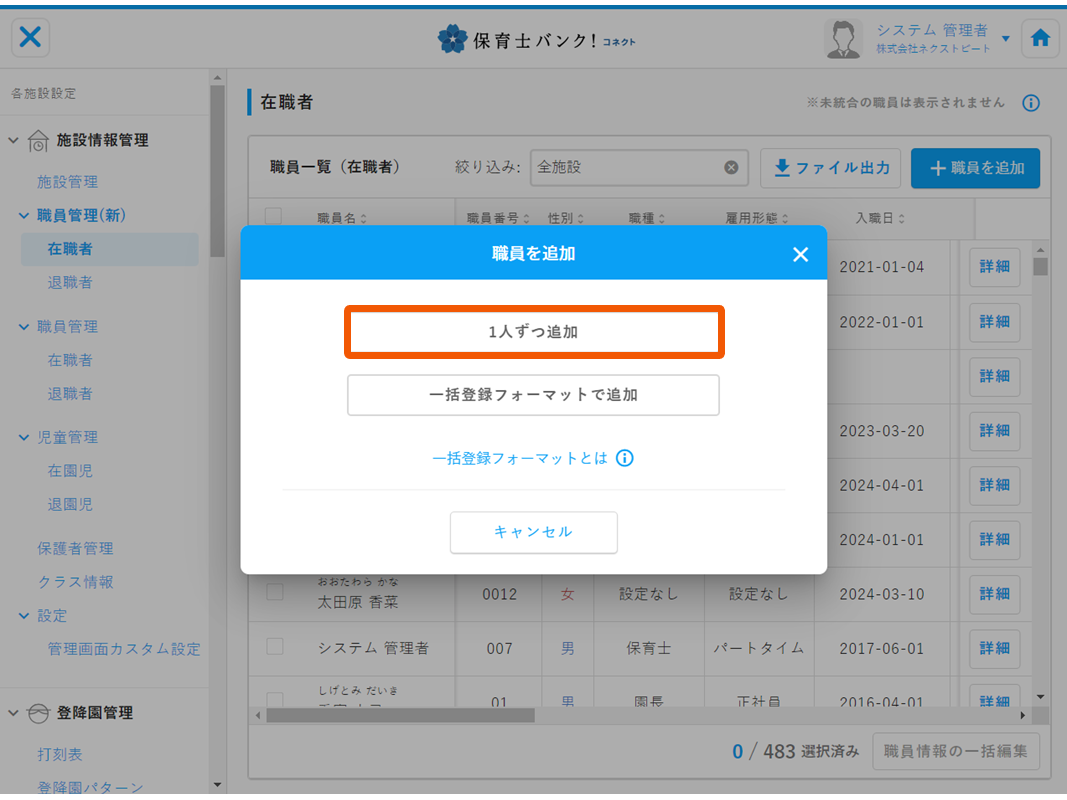Close the 職員を追加 dialog with X
The height and width of the screenshot is (800, 1067).
click(x=800, y=254)
